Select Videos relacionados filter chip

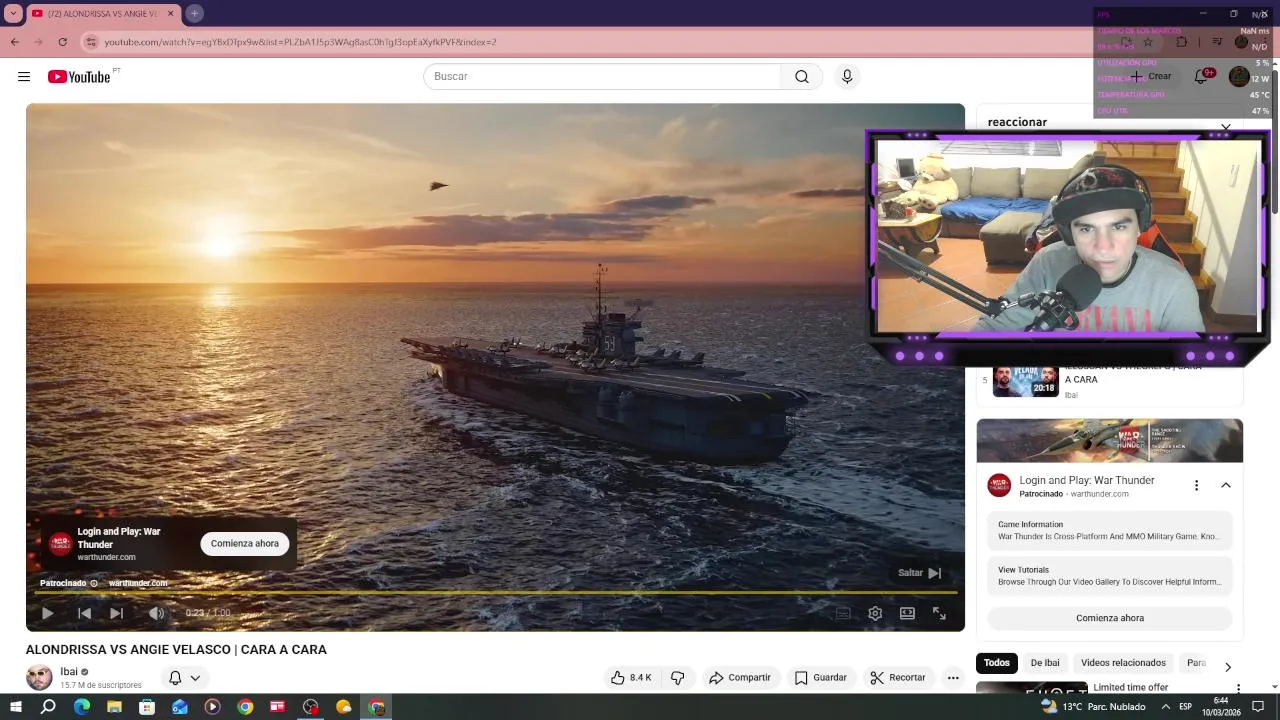click(x=1123, y=663)
